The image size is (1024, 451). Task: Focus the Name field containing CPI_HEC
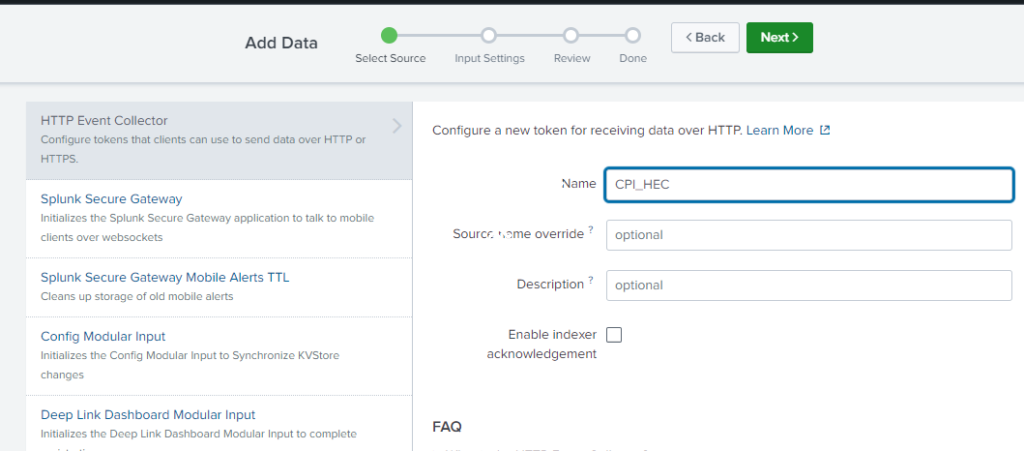click(x=809, y=184)
